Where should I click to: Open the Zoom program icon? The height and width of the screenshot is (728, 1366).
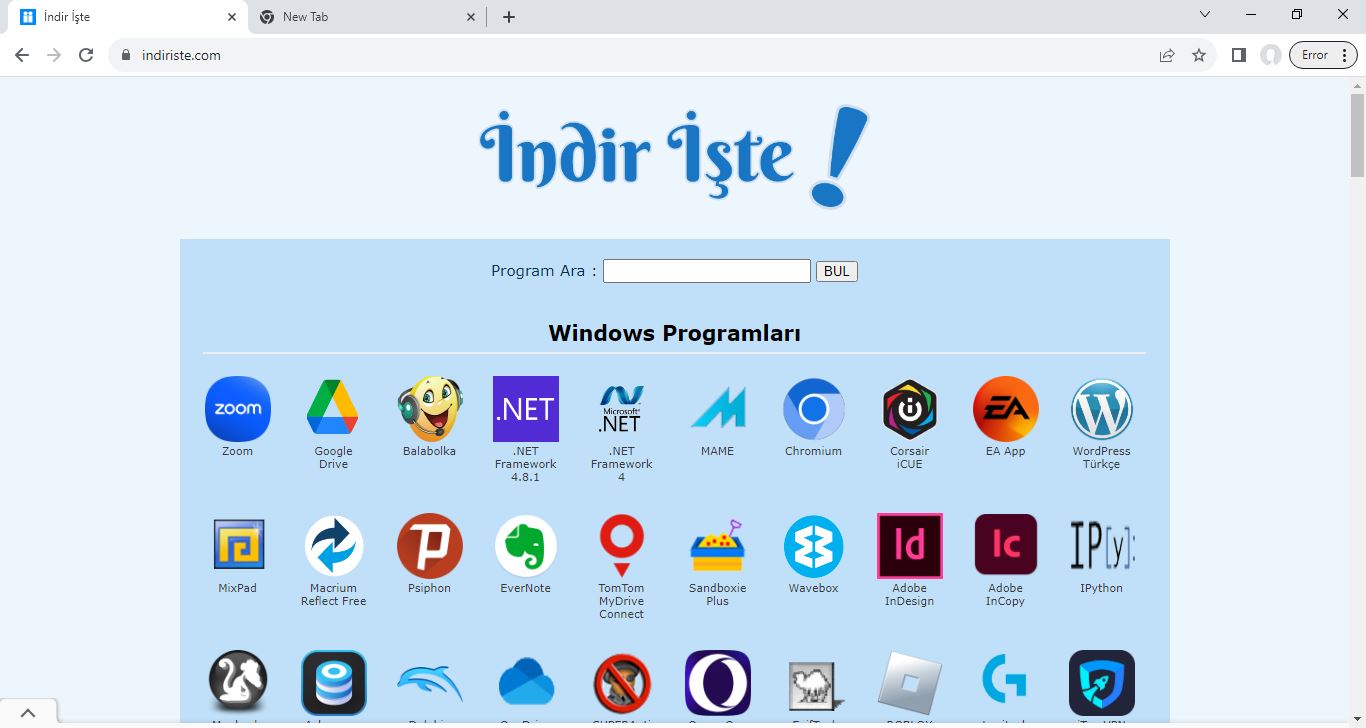pyautogui.click(x=237, y=409)
